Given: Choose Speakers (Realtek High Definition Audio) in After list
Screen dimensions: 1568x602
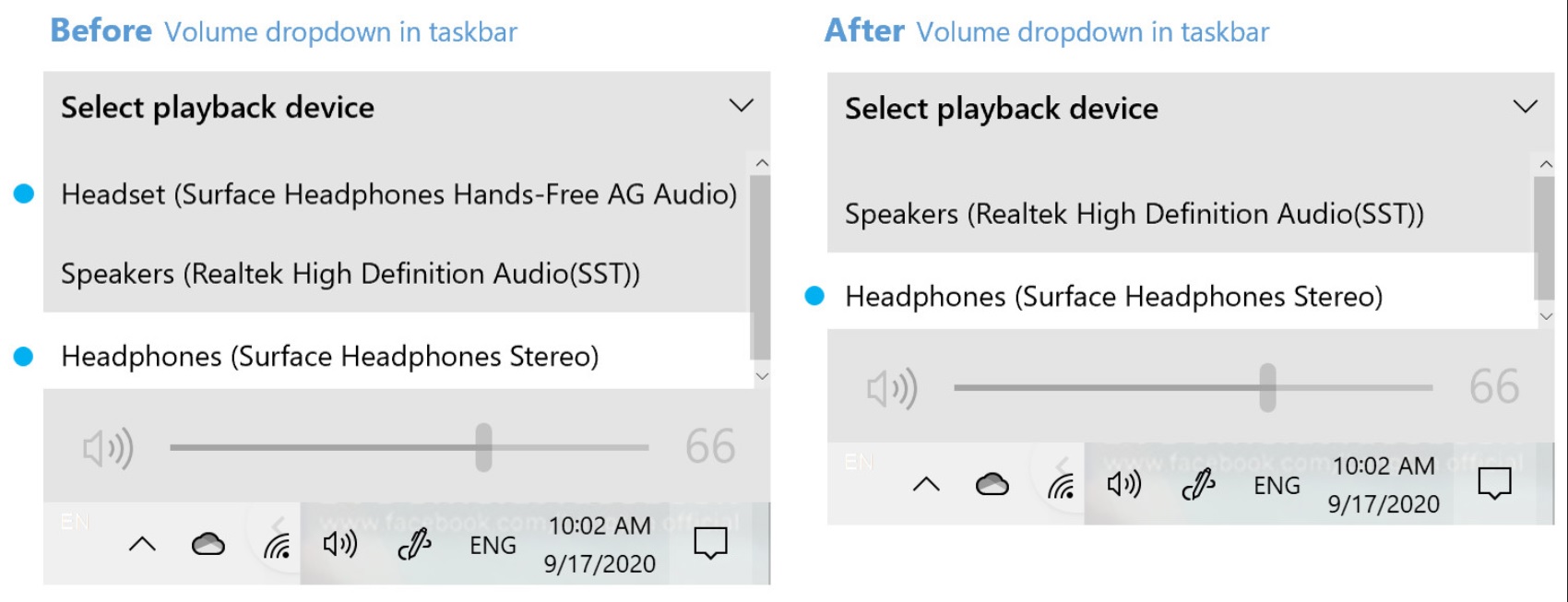Looking at the screenshot, I should pos(1182,214).
